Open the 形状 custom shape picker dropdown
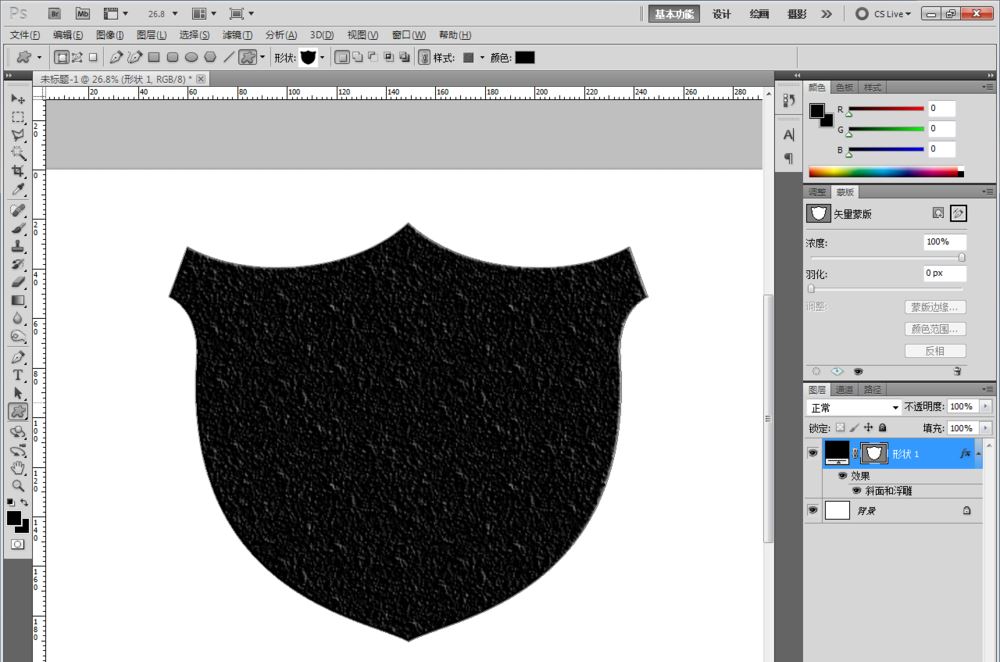Image resolution: width=1000 pixels, height=662 pixels. point(322,57)
